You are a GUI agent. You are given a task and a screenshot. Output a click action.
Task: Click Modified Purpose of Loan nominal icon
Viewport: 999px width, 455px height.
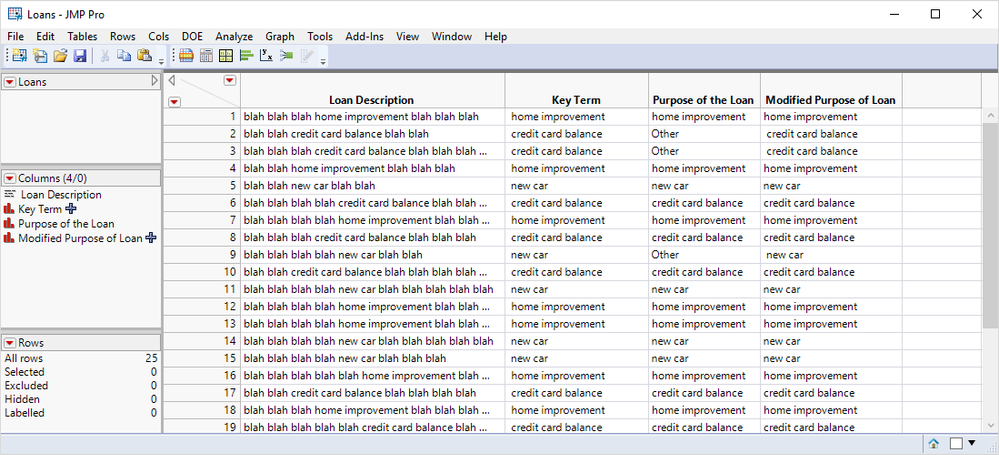pyautogui.click(x=9, y=238)
